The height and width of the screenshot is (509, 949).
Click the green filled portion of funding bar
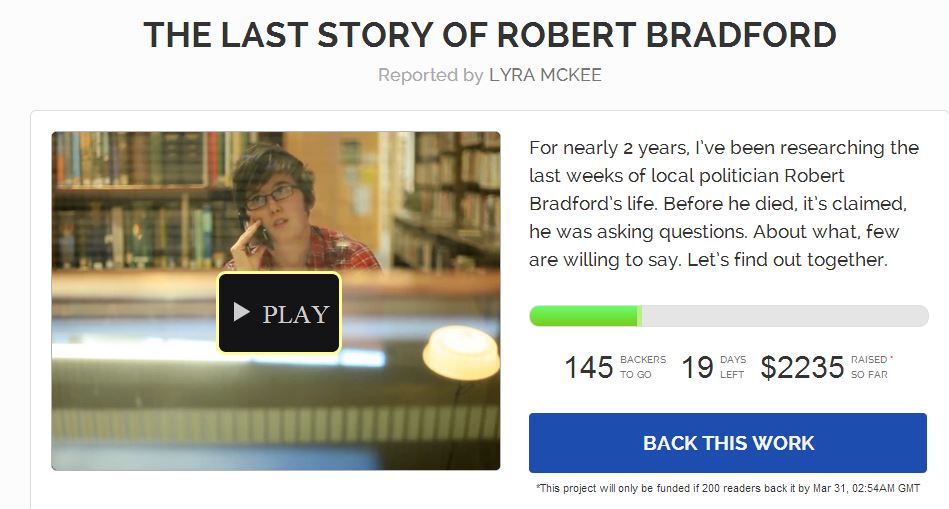[583, 316]
